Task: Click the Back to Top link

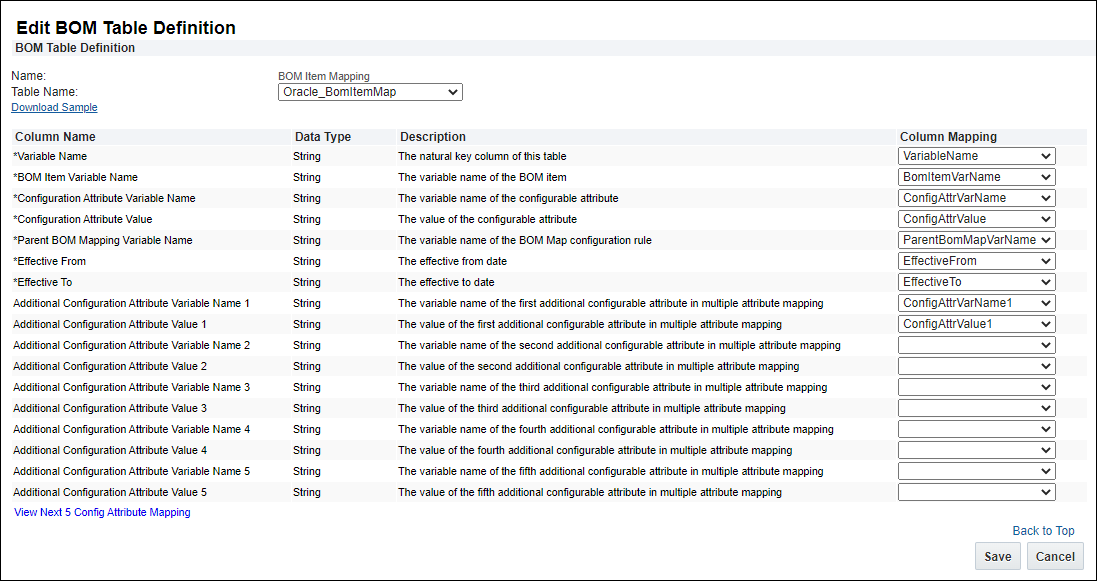Action: [1043, 531]
